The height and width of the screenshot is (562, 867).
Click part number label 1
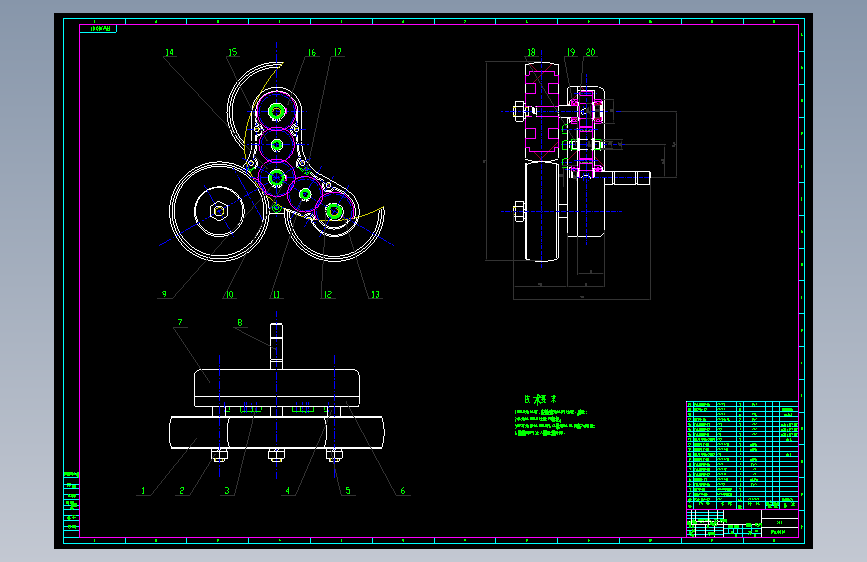pyautogui.click(x=143, y=490)
